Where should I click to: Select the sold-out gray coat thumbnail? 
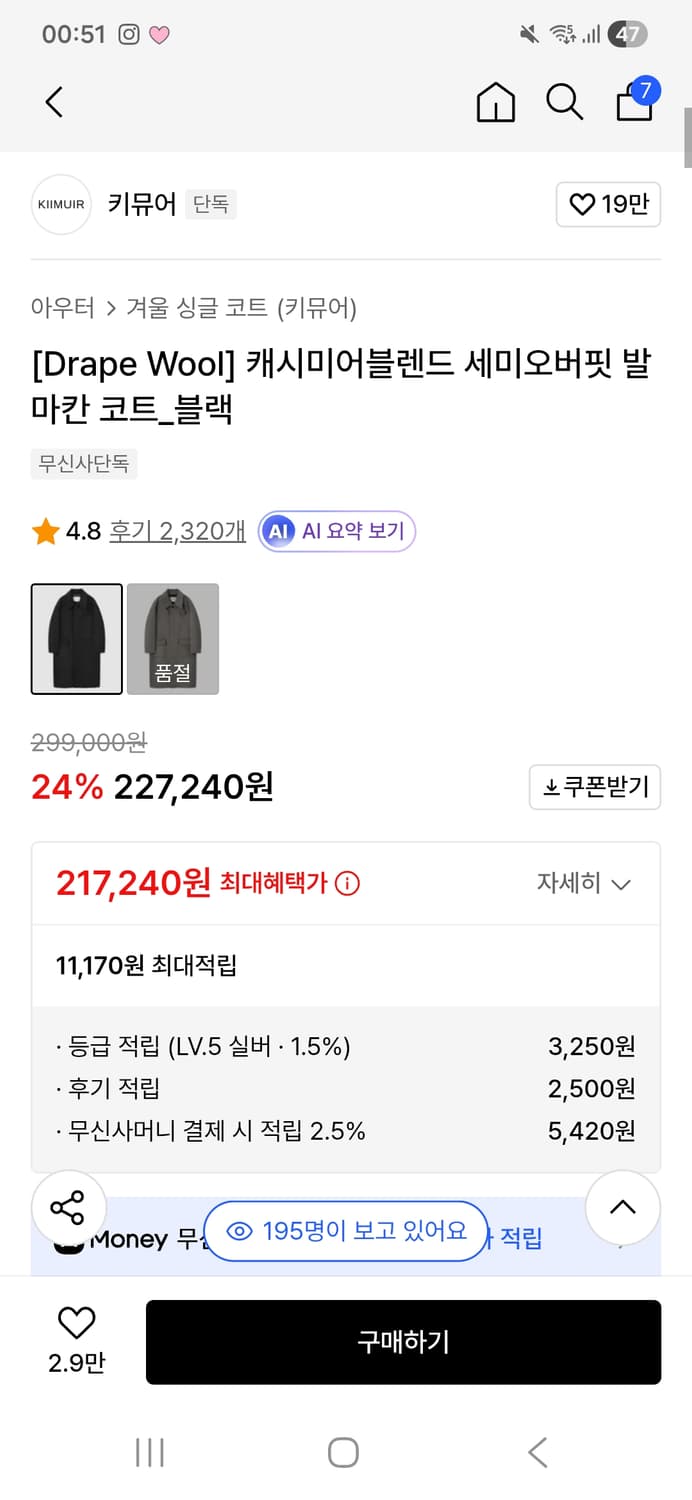pyautogui.click(x=172, y=639)
